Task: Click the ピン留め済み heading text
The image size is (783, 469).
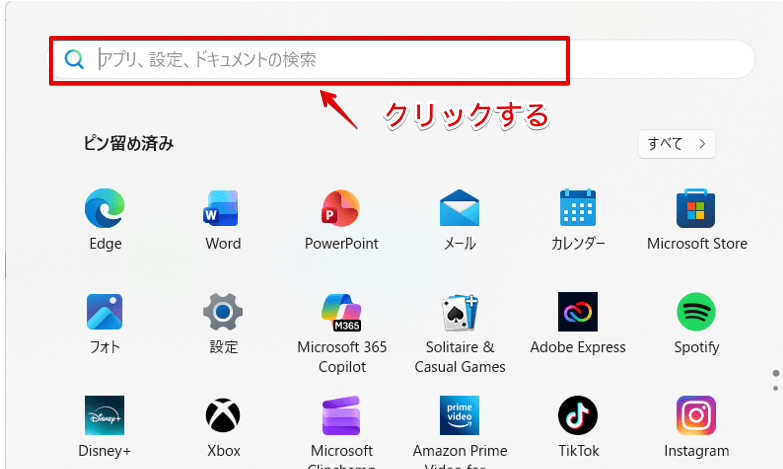Action: 128,144
